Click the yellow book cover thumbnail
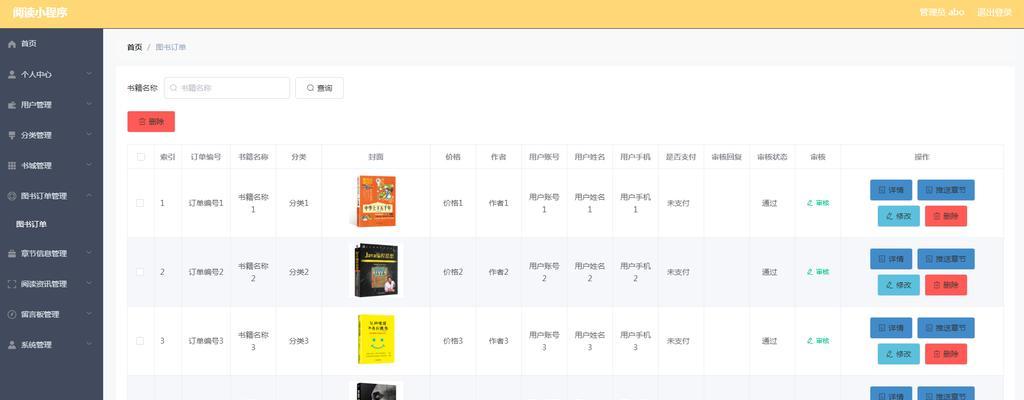The height and width of the screenshot is (400, 1024). (x=376, y=339)
